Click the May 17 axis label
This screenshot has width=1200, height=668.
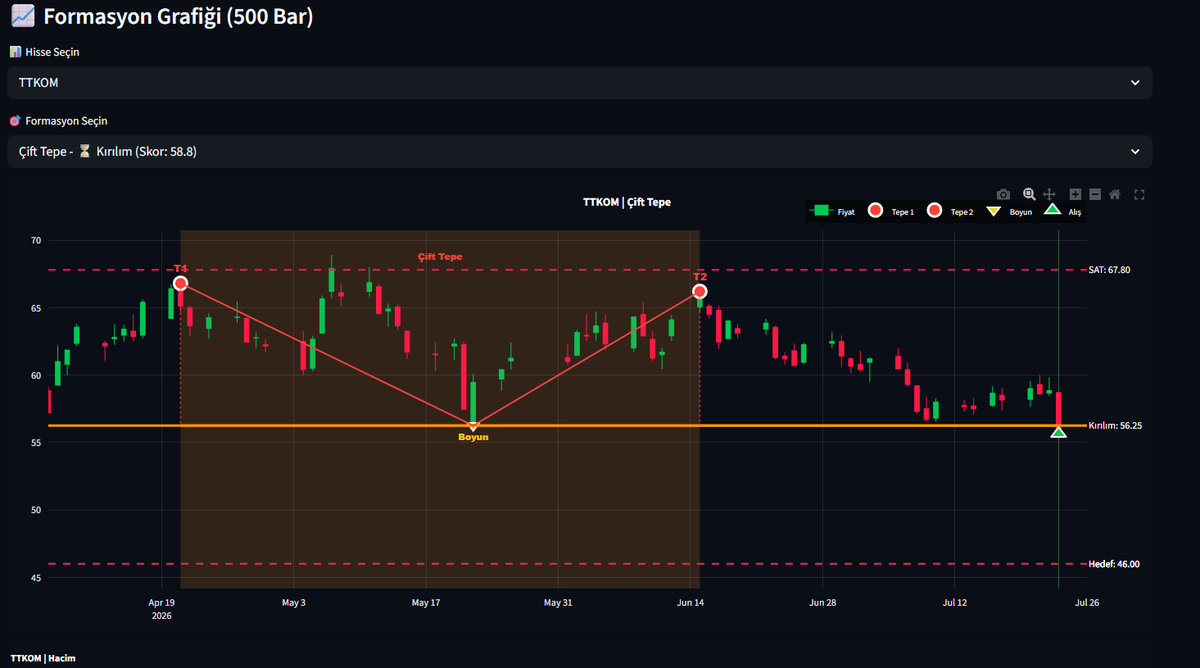coord(426,603)
